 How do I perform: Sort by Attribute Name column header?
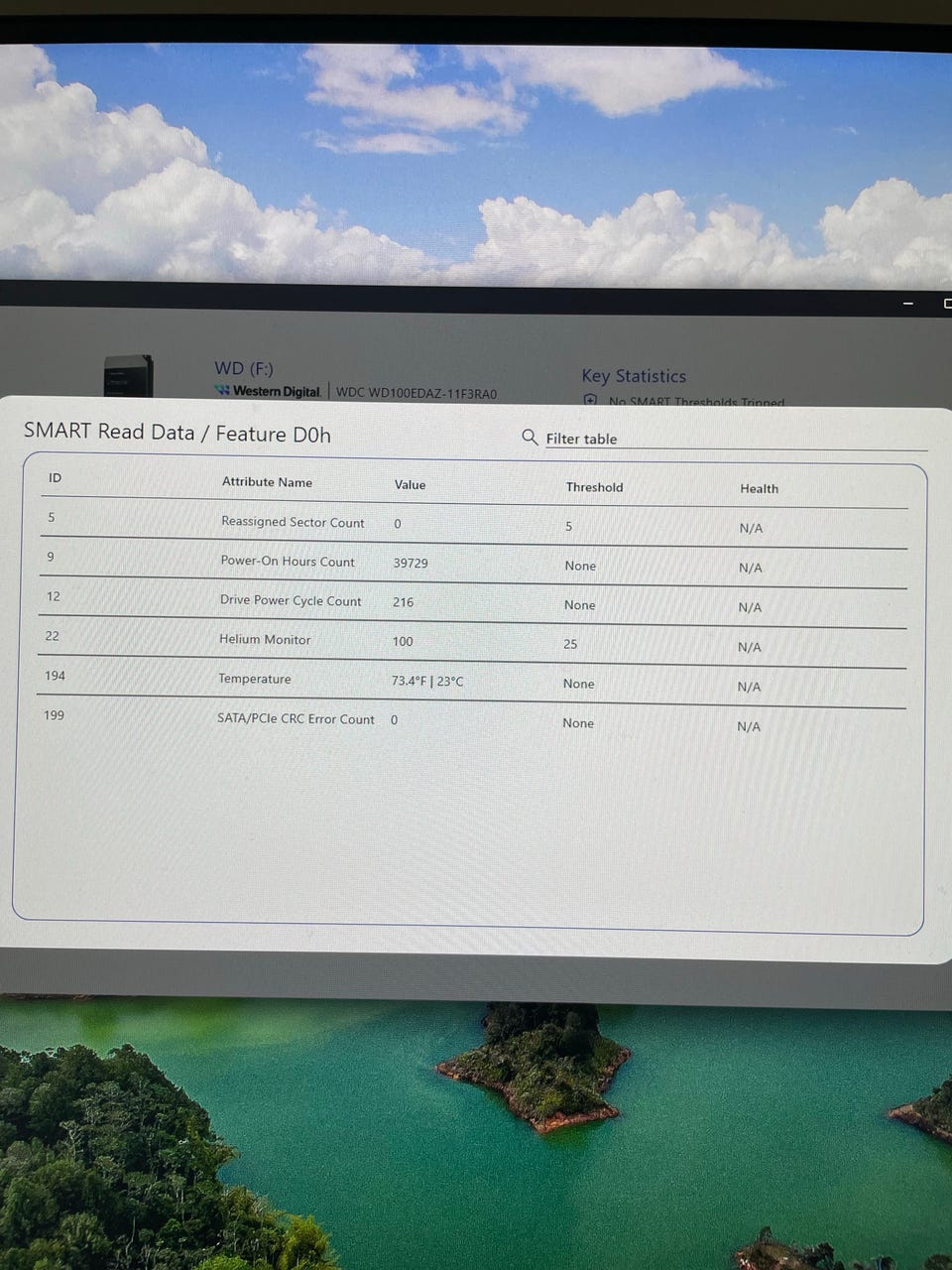pyautogui.click(x=267, y=482)
